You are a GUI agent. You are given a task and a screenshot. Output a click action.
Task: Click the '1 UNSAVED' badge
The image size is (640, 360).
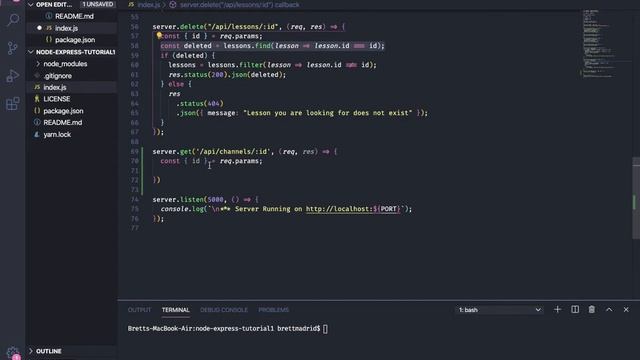coord(98,4)
